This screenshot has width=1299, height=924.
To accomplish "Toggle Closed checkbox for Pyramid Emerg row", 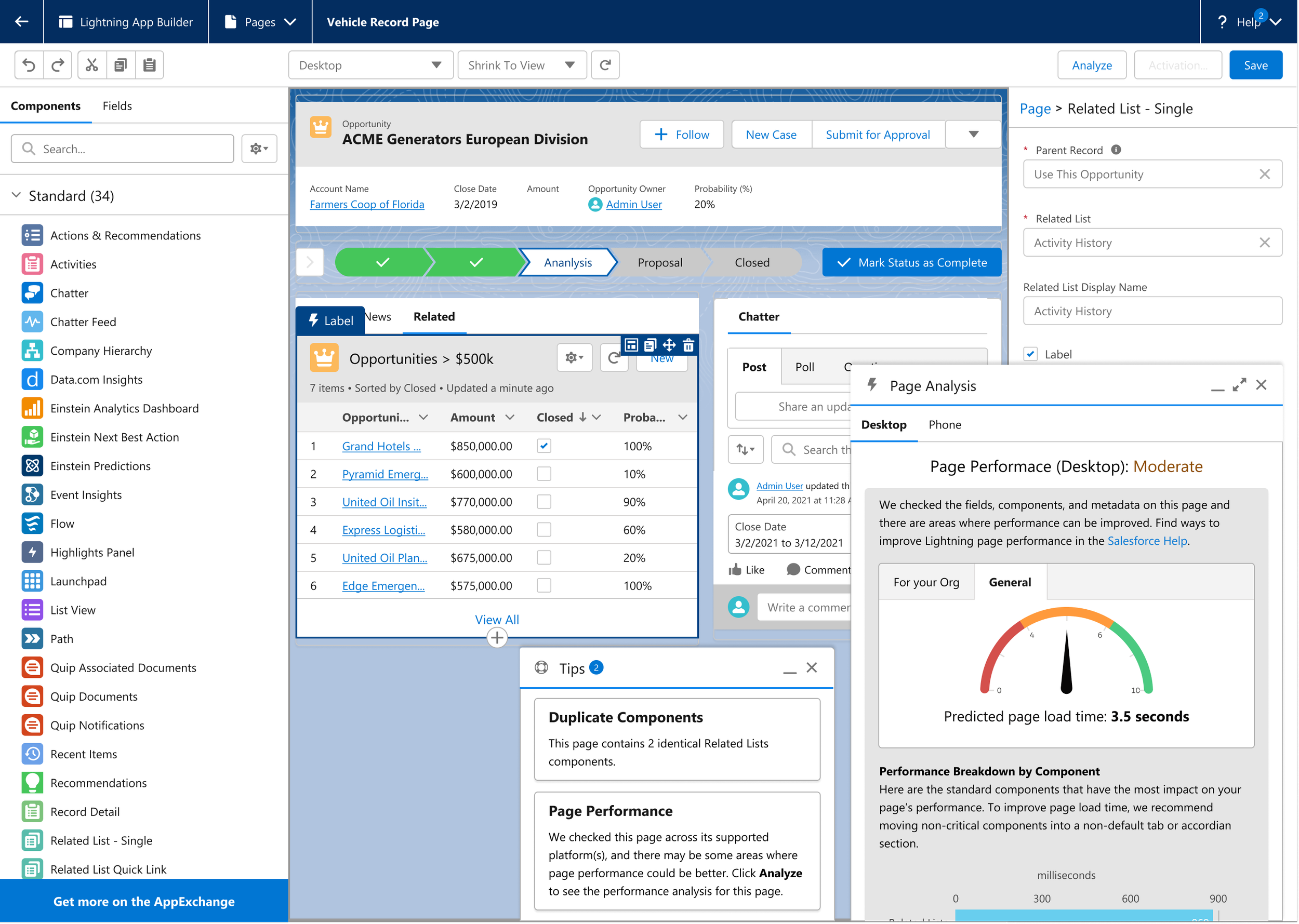I will 544,474.
